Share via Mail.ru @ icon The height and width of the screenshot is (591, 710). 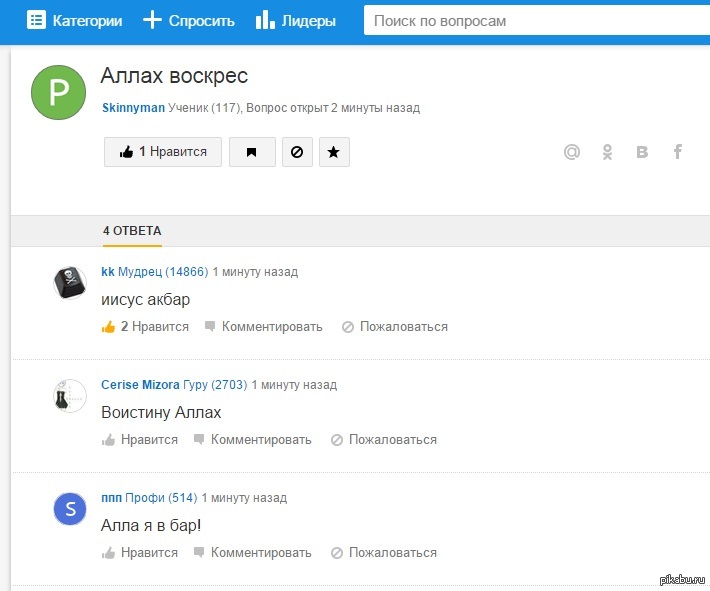[x=572, y=152]
